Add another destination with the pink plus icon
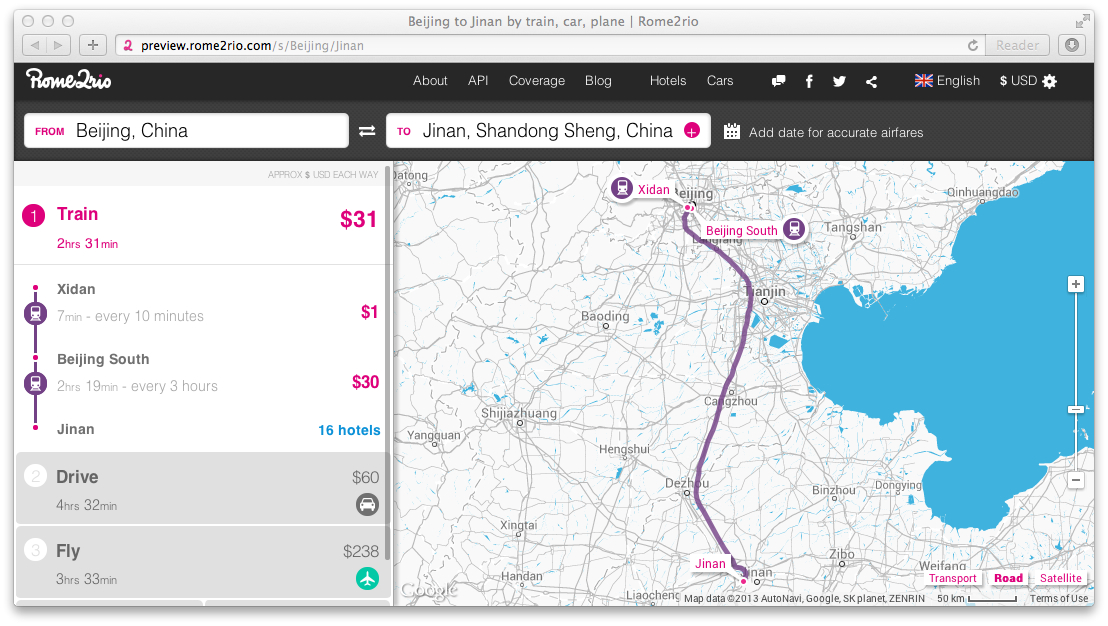Image resolution: width=1108 pixels, height=626 pixels. point(692,131)
